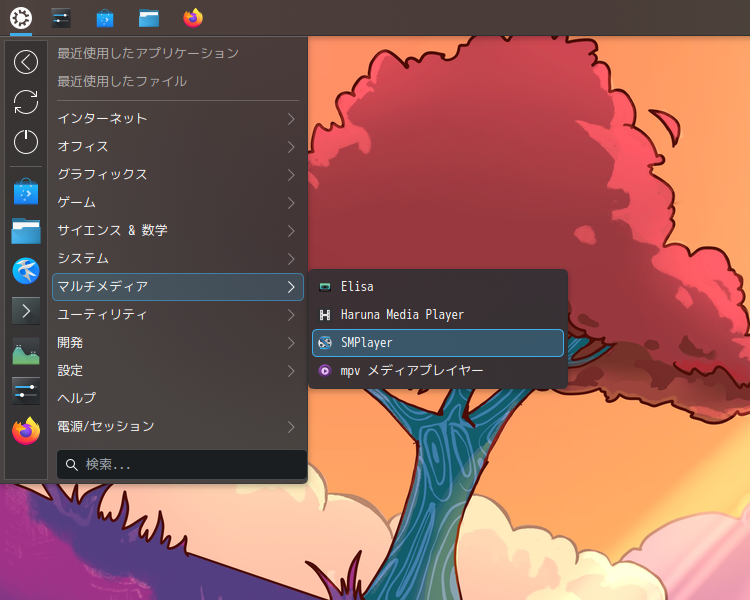Viewport: 750px width, 600px height.
Task: Expand システム submenu arrow
Action: pos(291,259)
